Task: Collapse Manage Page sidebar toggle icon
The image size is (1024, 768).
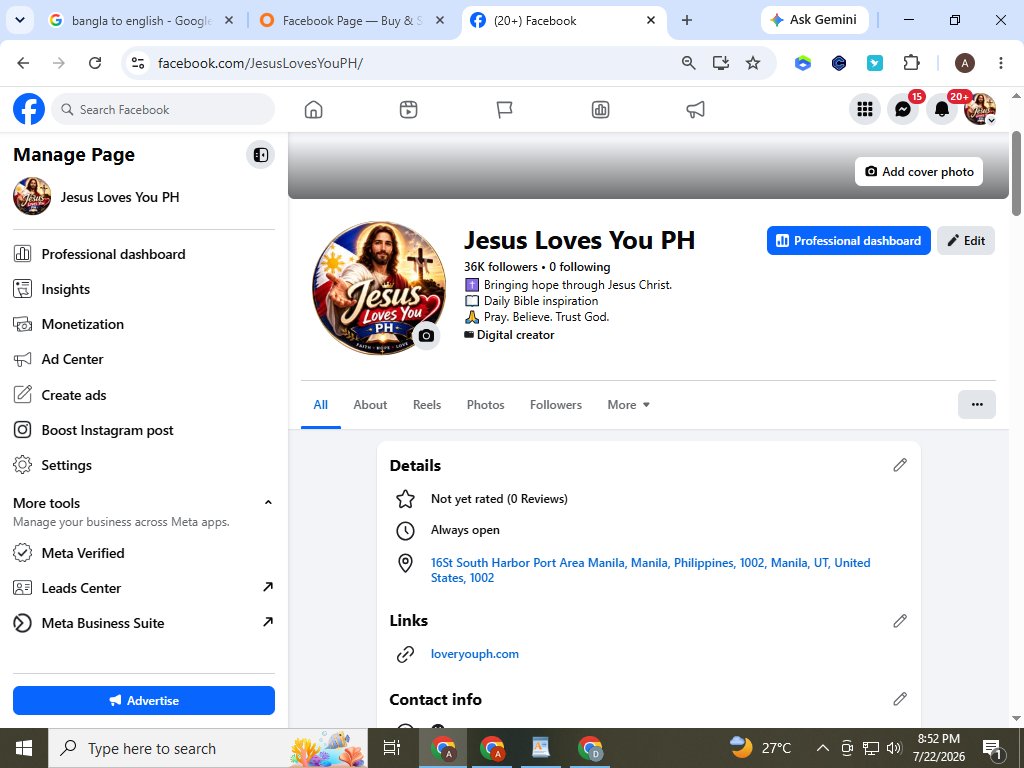Action: 261,155
